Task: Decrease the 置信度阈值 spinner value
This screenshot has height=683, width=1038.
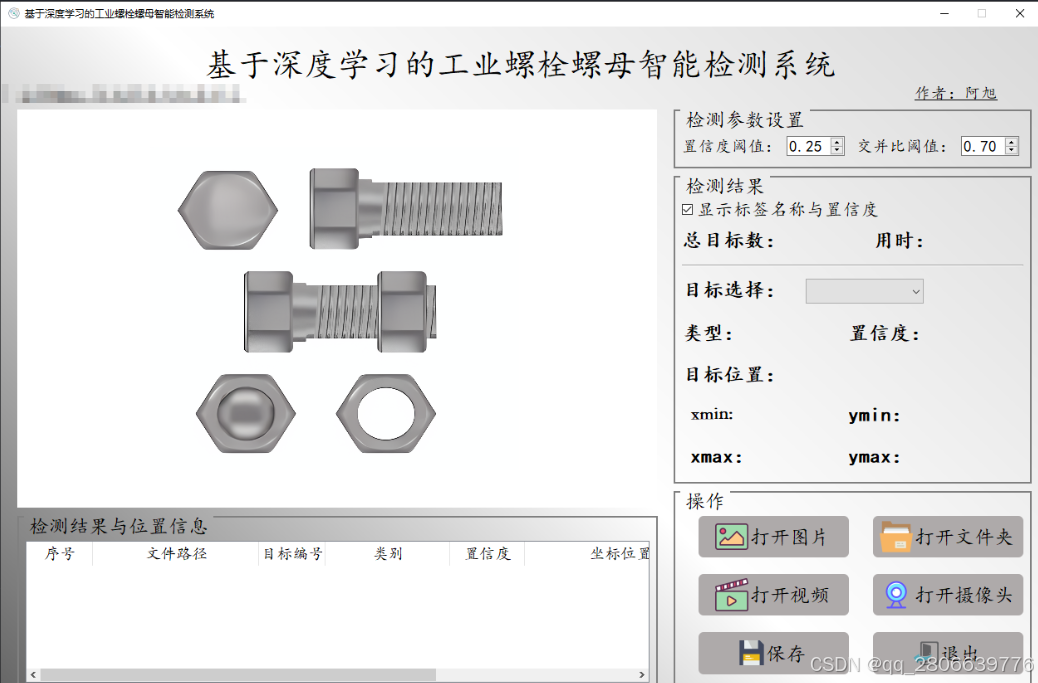Action: pos(837,150)
